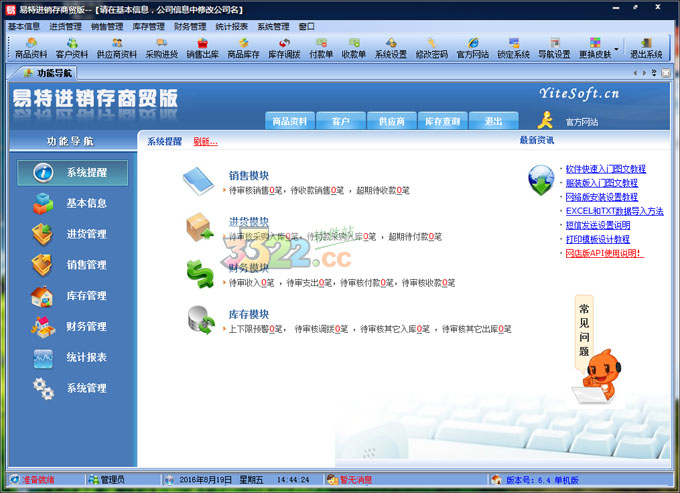Click the 销售模块 notebook icon

198,181
